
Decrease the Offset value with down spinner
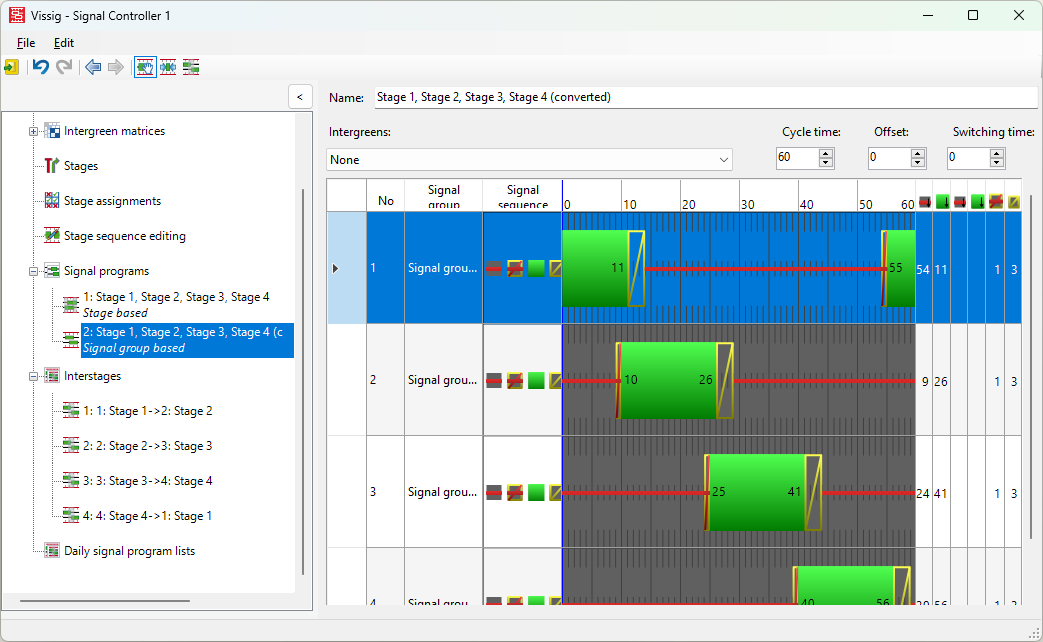(x=918, y=163)
